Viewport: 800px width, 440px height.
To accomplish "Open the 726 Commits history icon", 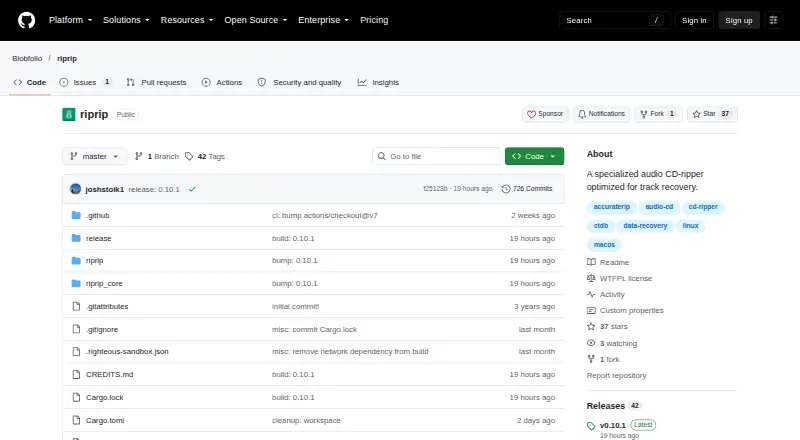I will pyautogui.click(x=506, y=189).
